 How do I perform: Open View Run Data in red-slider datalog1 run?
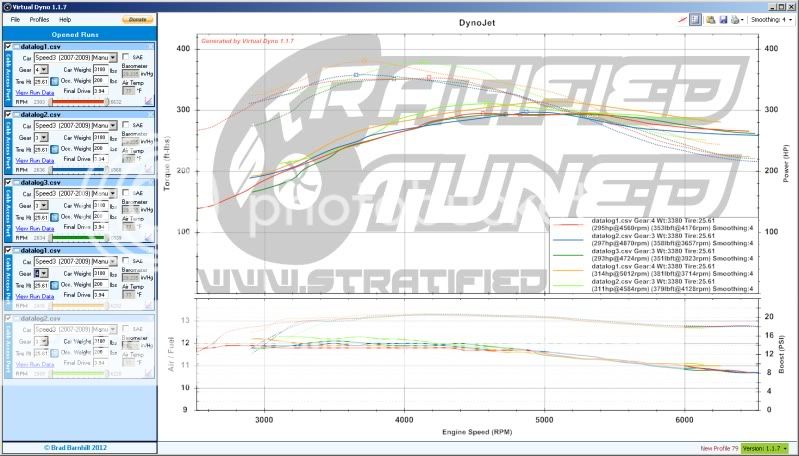(35, 93)
